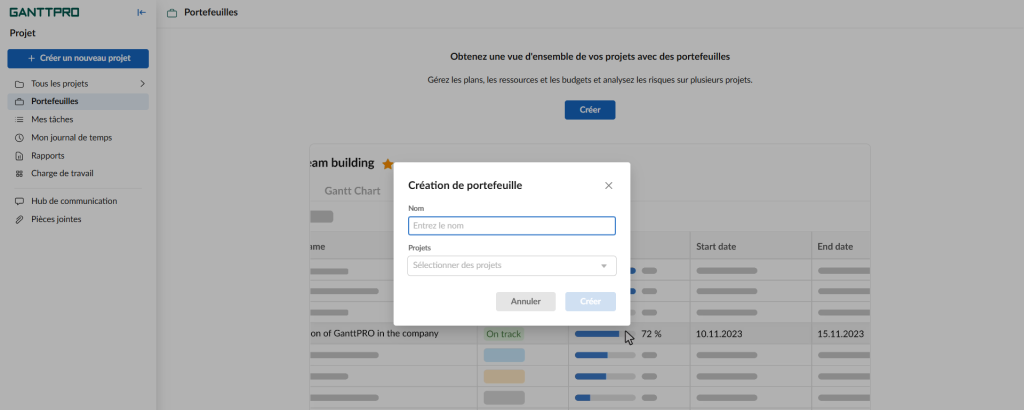The height and width of the screenshot is (410, 1024).
Task: Click the paperclip icon beside Pièces jointes
Action: click(19, 219)
